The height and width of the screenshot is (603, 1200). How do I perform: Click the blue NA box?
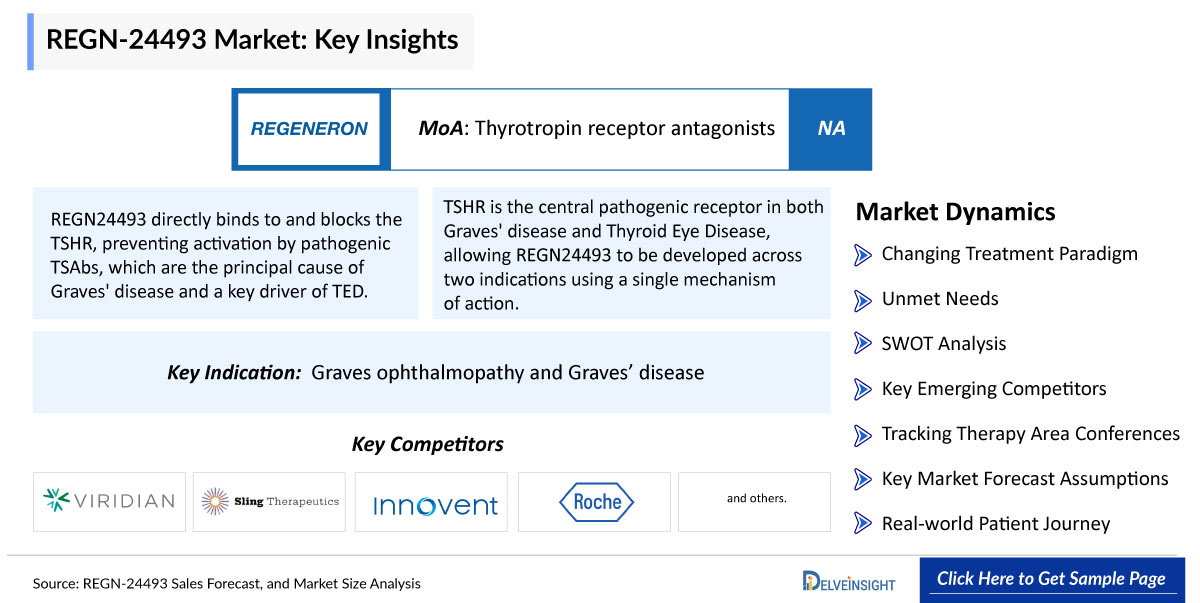[831, 129]
